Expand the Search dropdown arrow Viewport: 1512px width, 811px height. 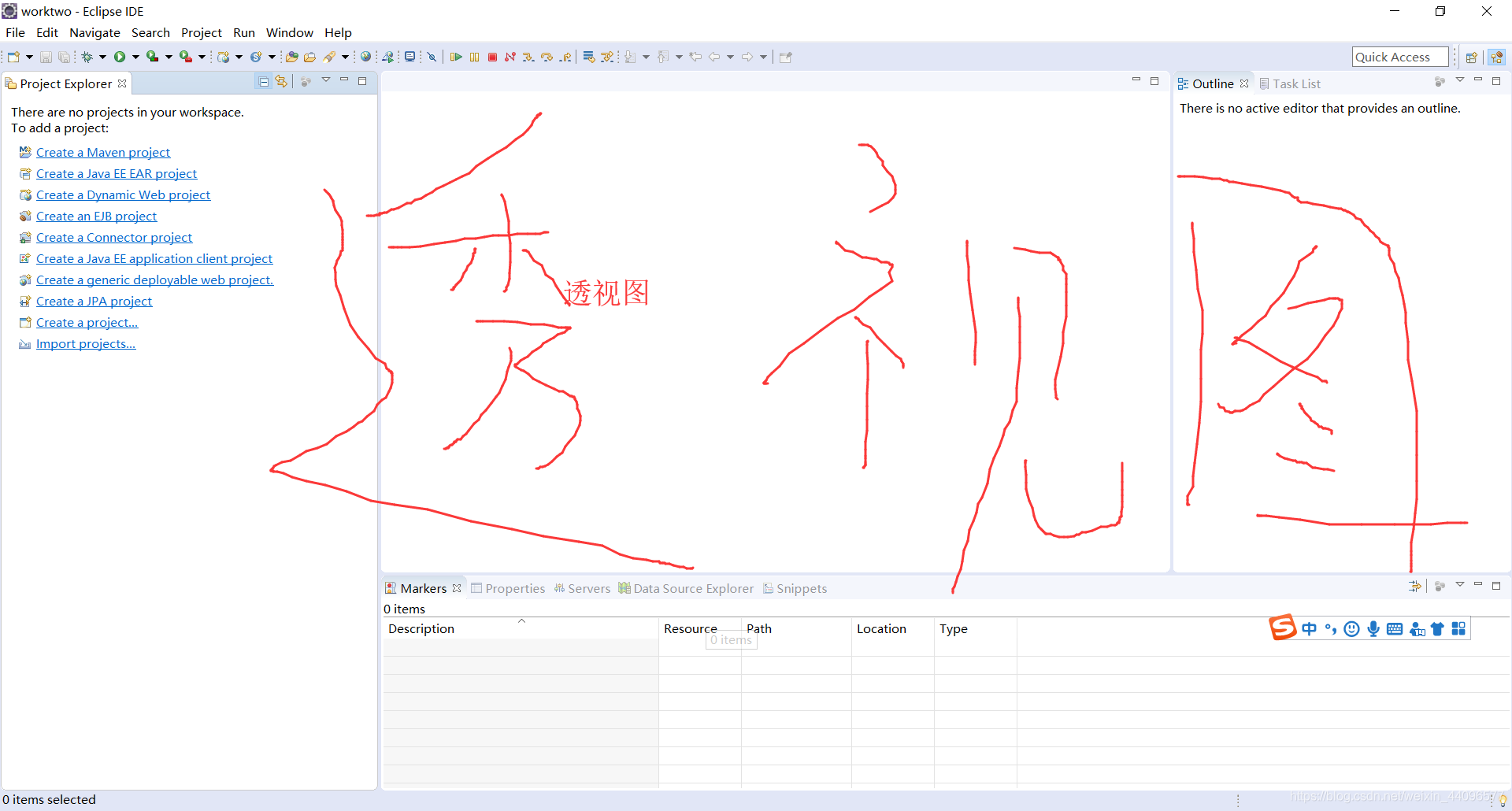pos(345,57)
